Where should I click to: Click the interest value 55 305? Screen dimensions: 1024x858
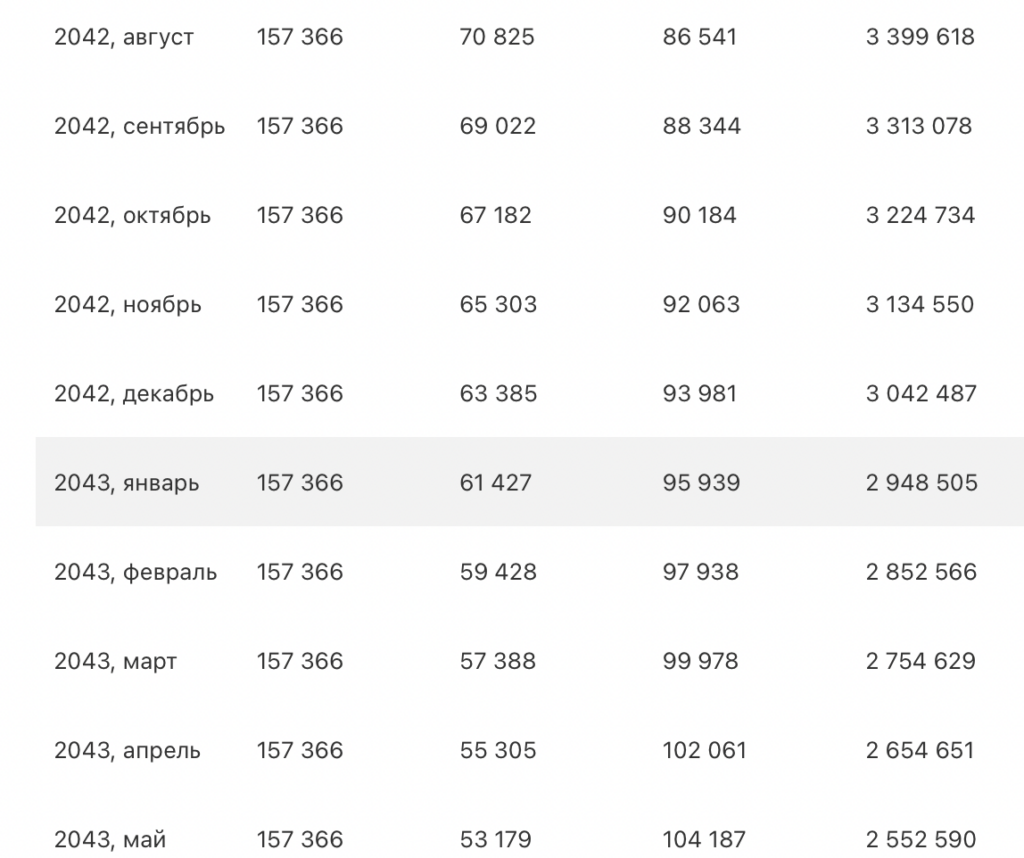click(498, 750)
